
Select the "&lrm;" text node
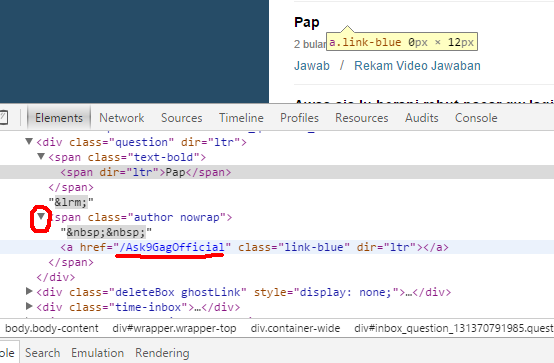[x=71, y=202]
